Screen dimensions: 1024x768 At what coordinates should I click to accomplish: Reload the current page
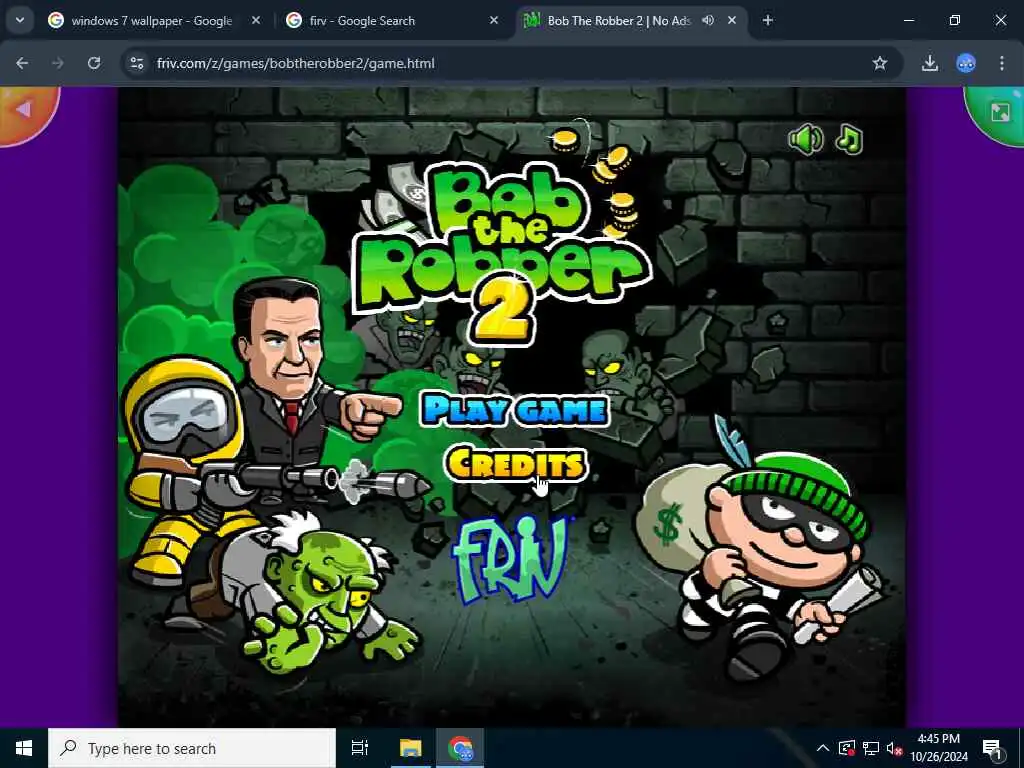94,63
